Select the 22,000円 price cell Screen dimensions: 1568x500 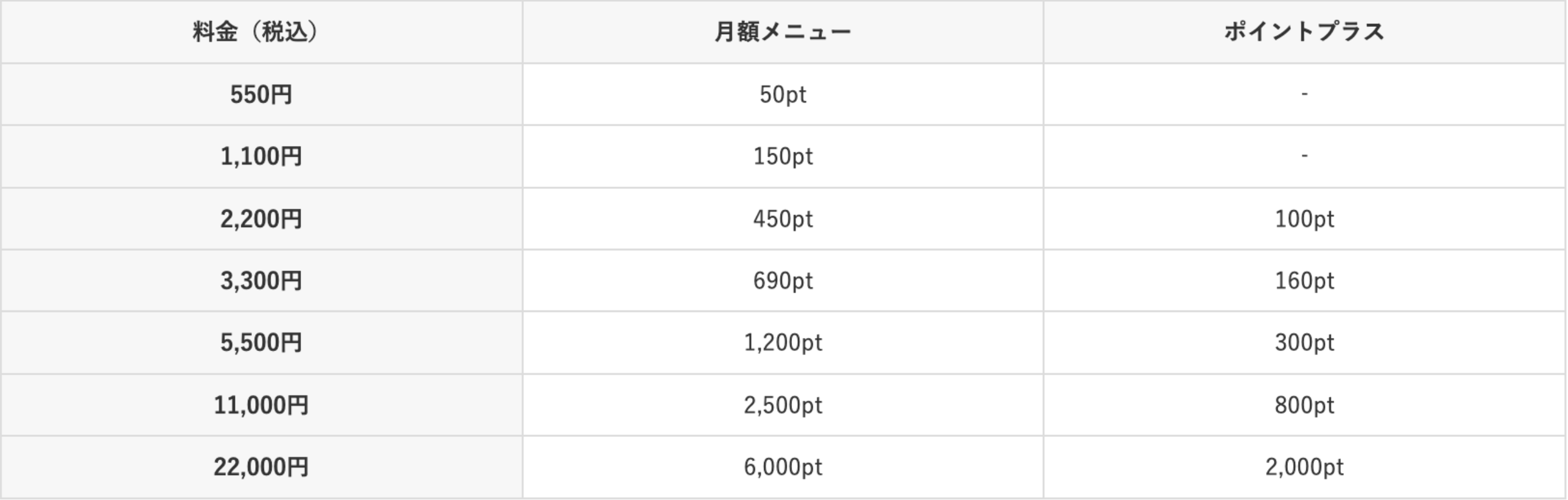[x=261, y=467]
